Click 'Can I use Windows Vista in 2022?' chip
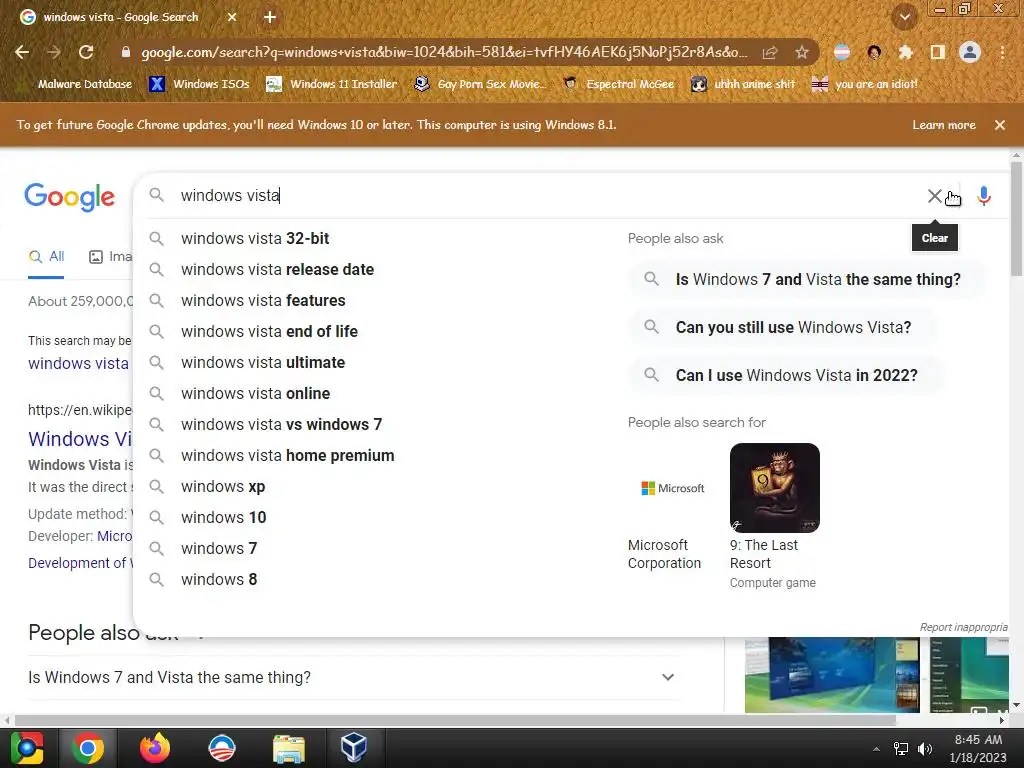 [x=786, y=376]
